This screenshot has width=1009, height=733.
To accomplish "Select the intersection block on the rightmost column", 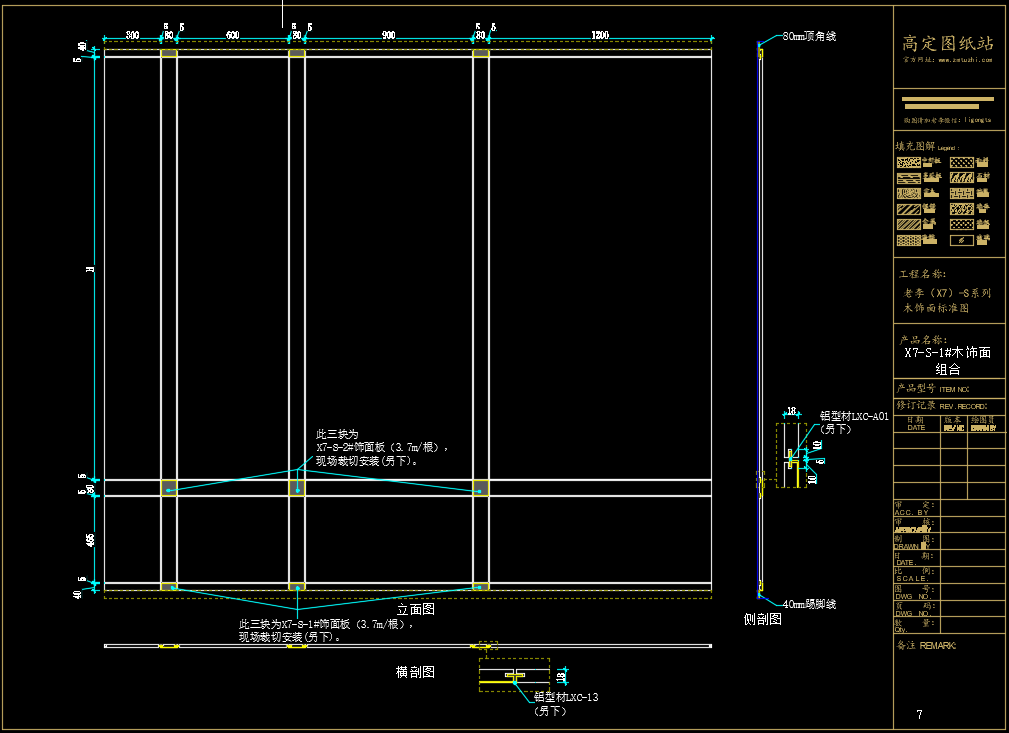I will [481, 488].
